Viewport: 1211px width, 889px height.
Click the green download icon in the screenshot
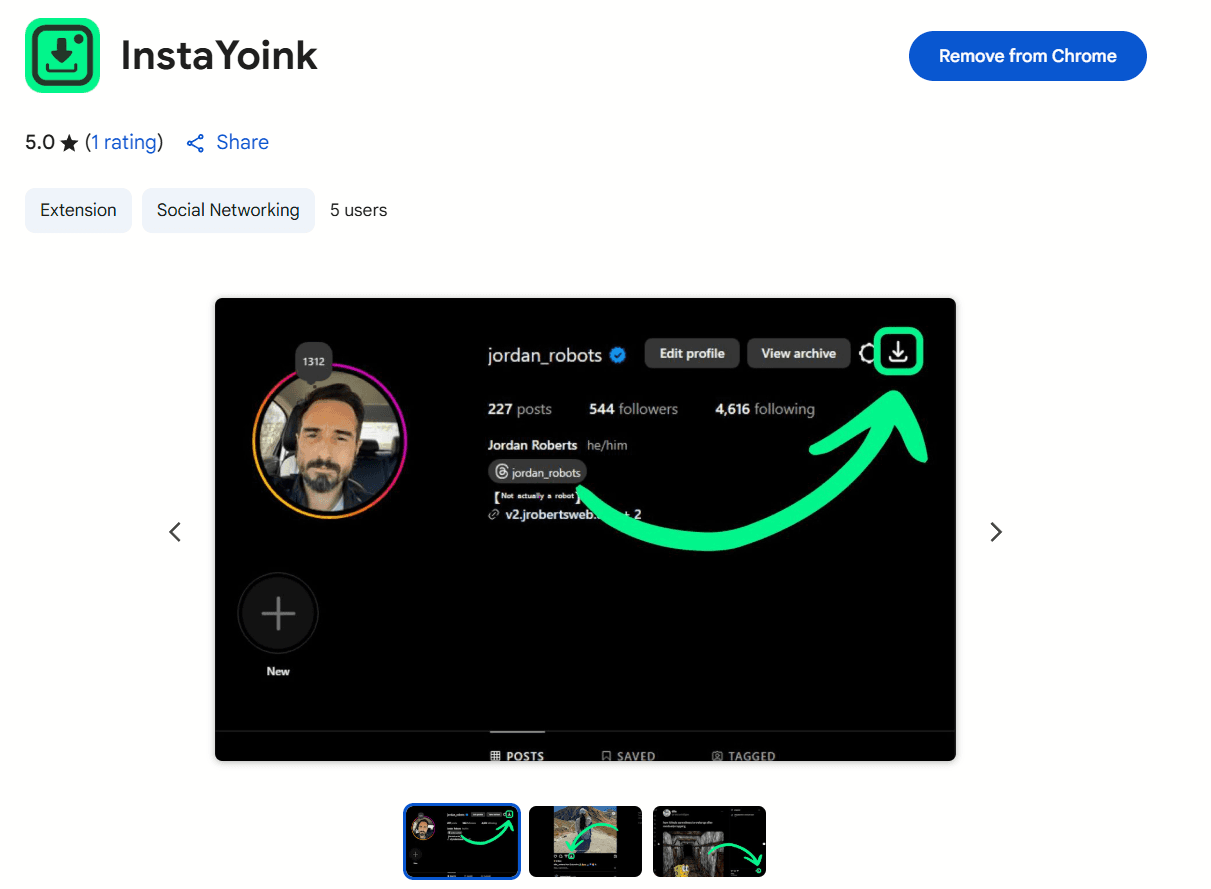coord(897,351)
